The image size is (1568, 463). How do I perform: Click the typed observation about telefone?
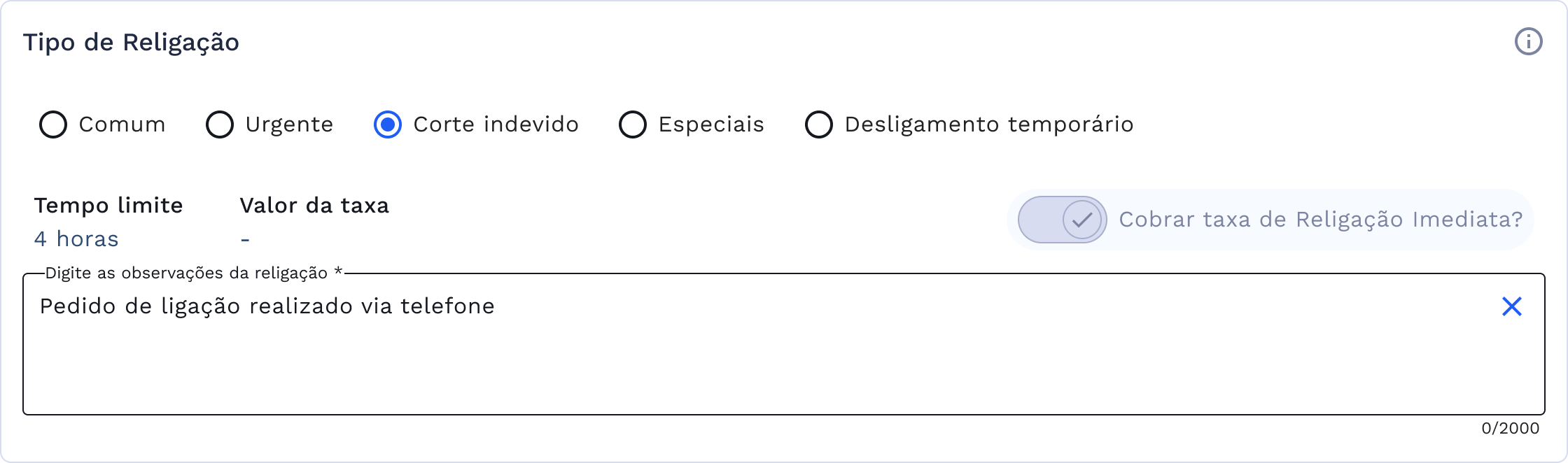tap(266, 306)
